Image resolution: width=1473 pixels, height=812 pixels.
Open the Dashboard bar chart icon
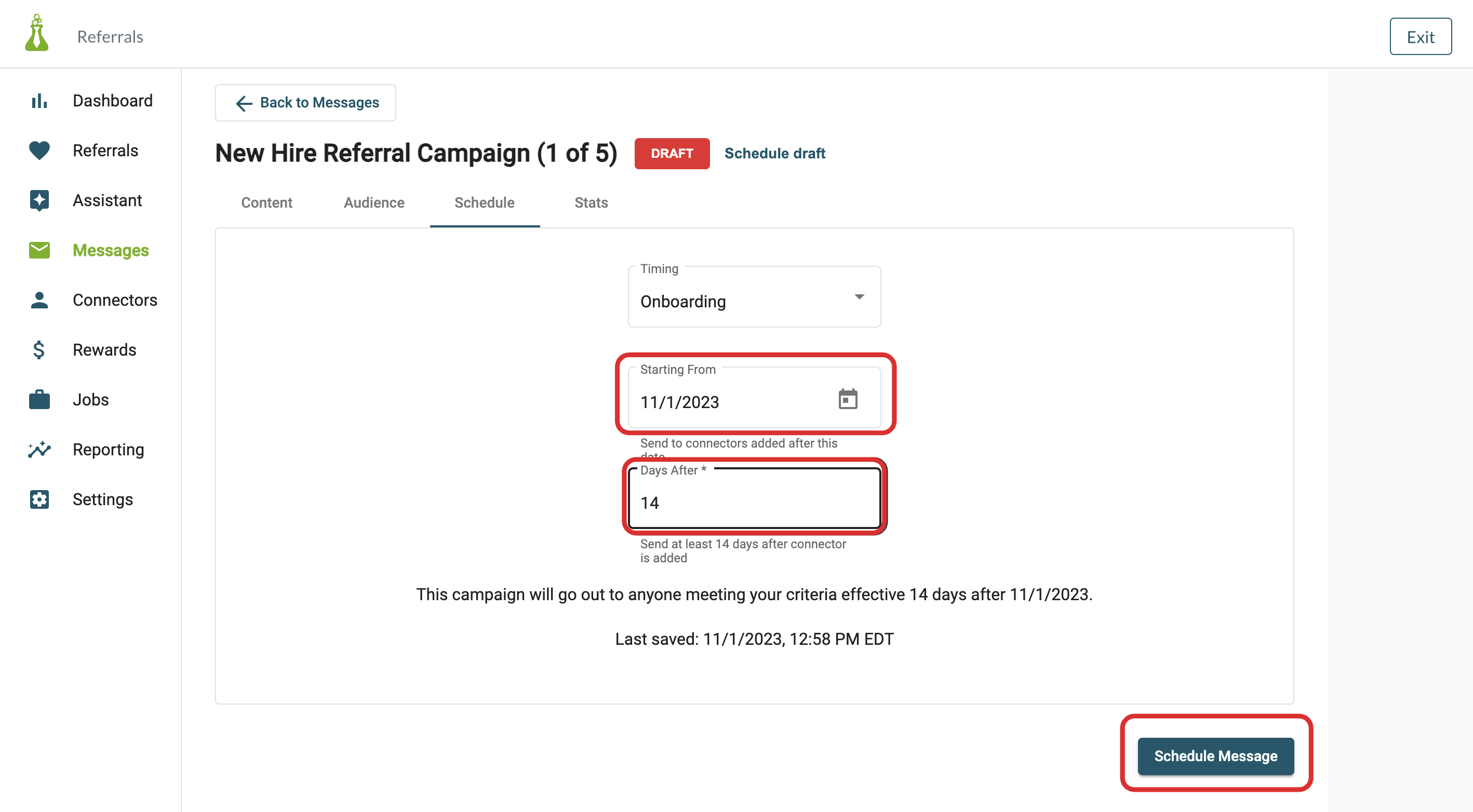(x=39, y=101)
